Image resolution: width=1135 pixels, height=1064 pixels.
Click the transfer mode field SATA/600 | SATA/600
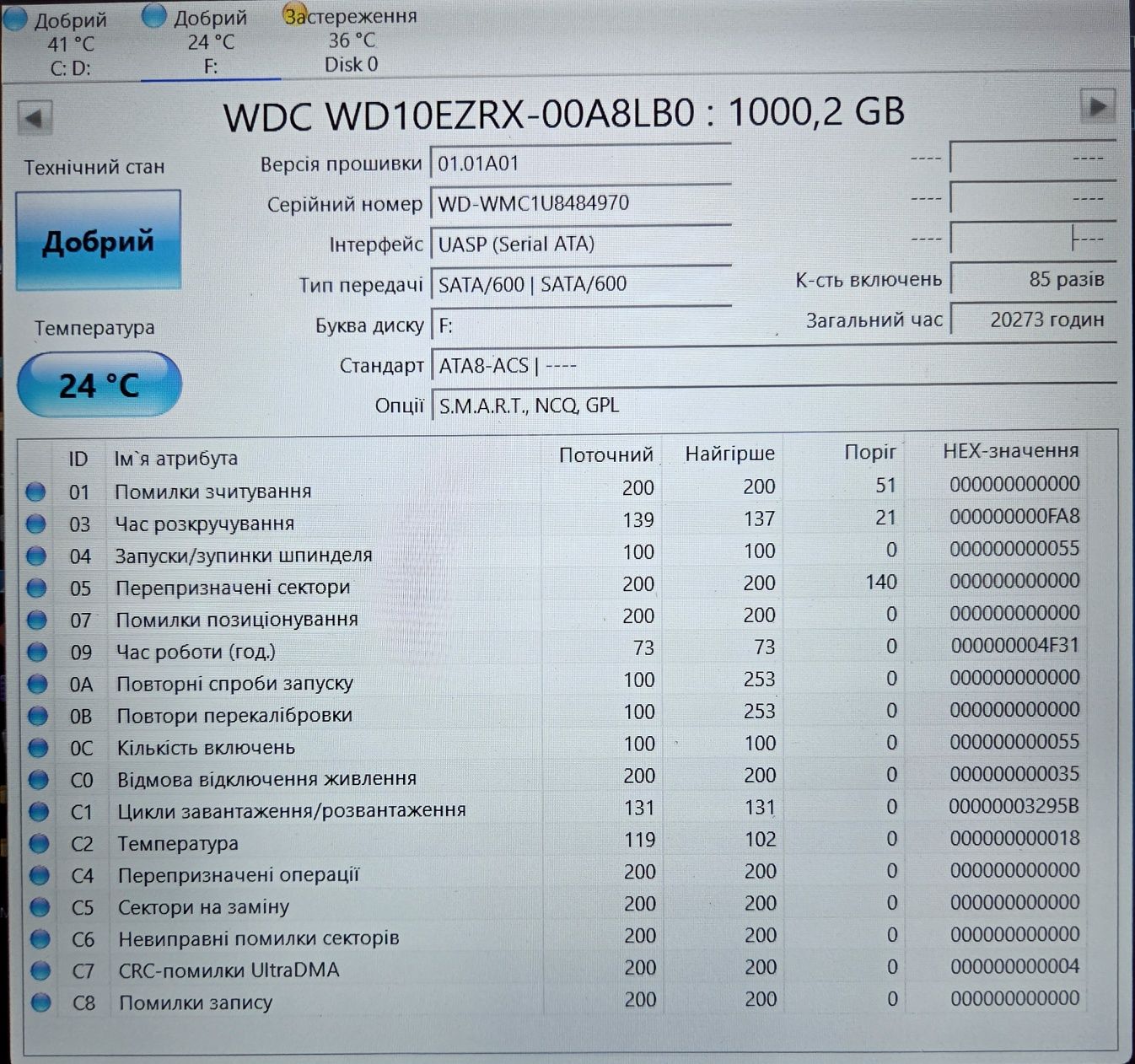point(580,284)
